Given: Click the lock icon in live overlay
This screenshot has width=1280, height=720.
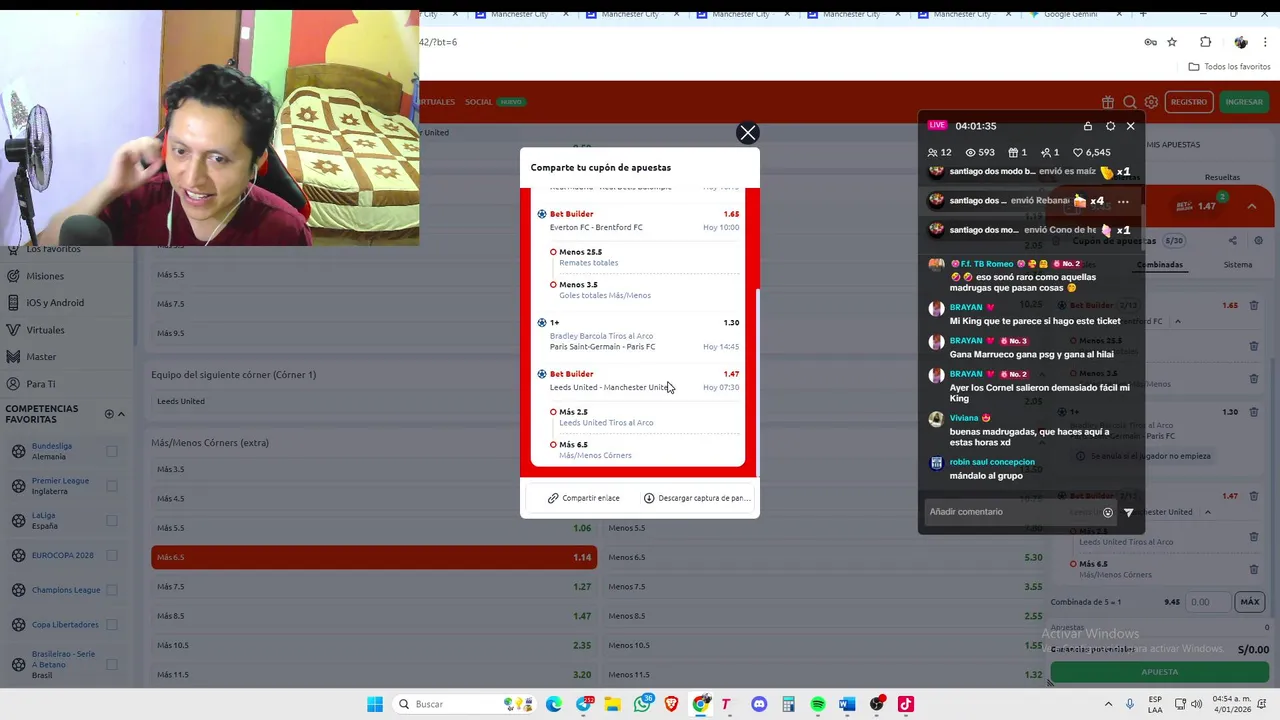Looking at the screenshot, I should point(1088,126).
